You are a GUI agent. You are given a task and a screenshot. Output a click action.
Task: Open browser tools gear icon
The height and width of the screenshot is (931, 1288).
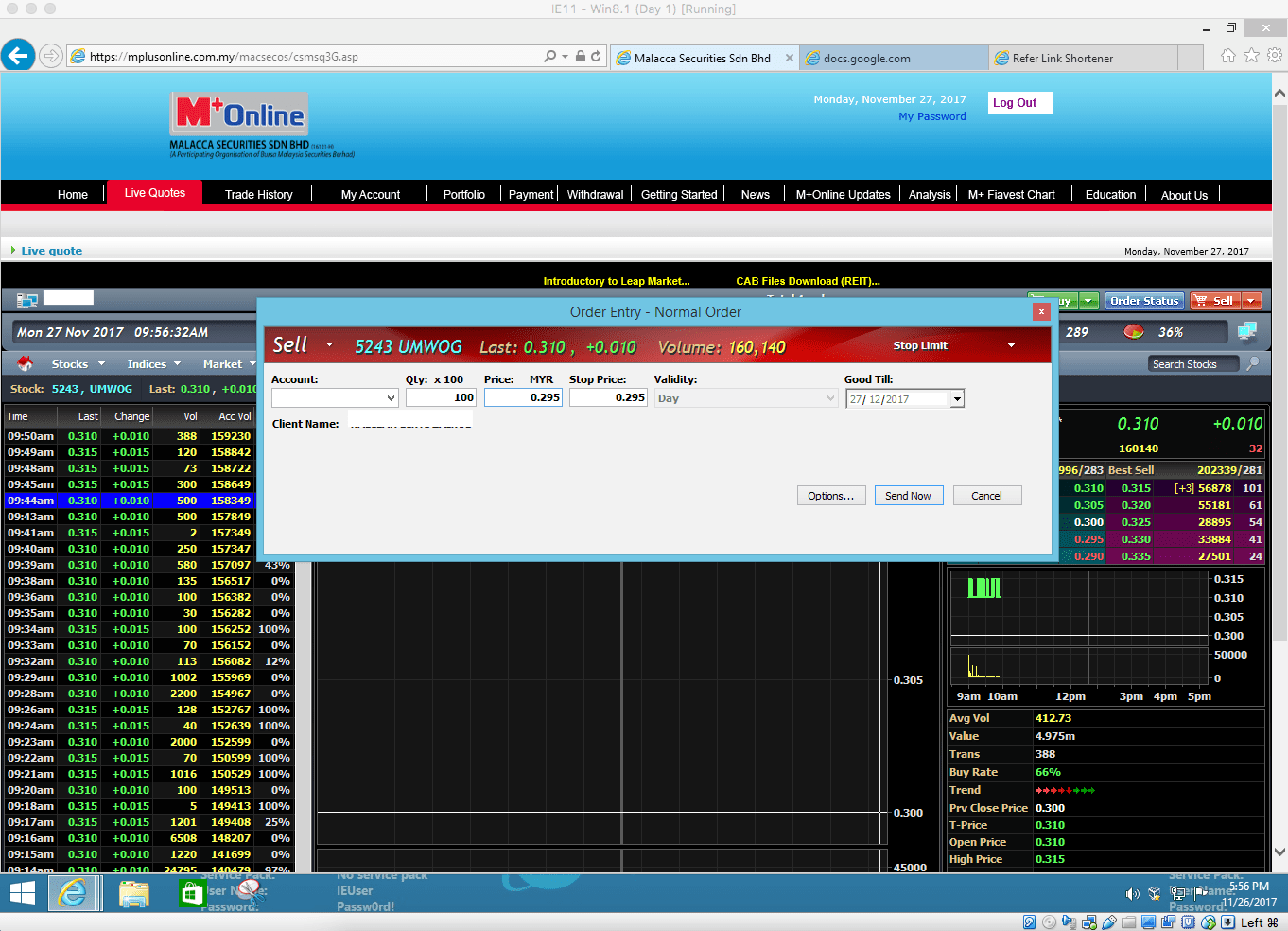pos(1275,56)
